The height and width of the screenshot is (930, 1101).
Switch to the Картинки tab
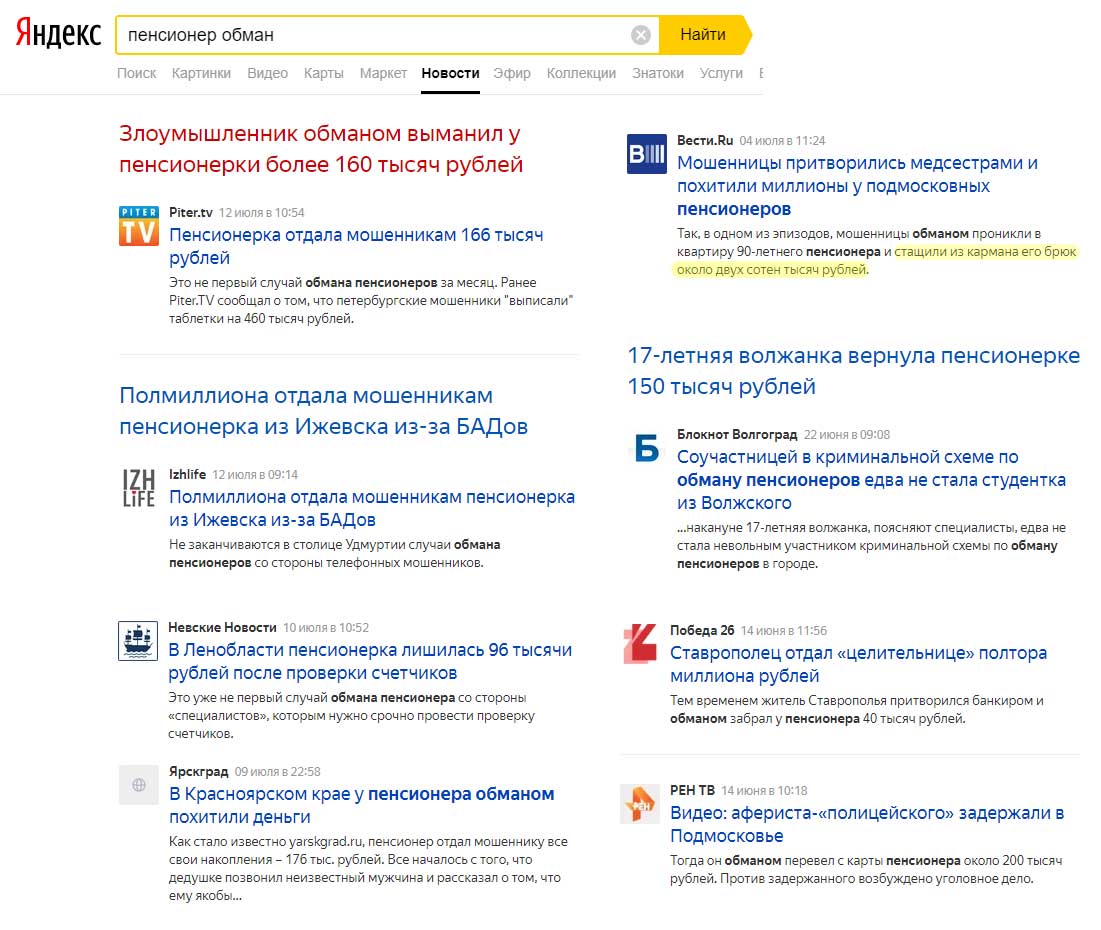202,73
